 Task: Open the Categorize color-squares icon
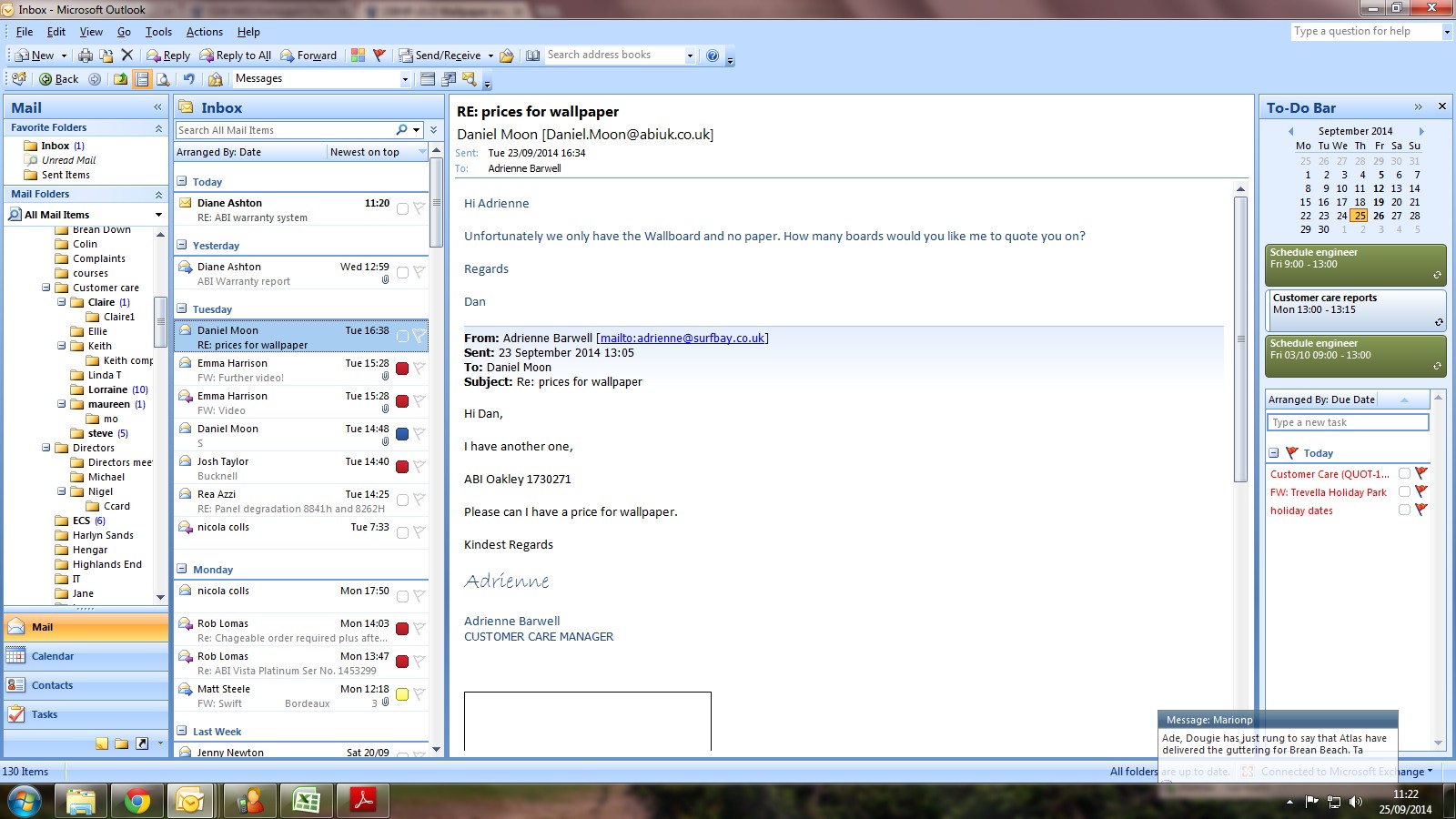pos(359,56)
